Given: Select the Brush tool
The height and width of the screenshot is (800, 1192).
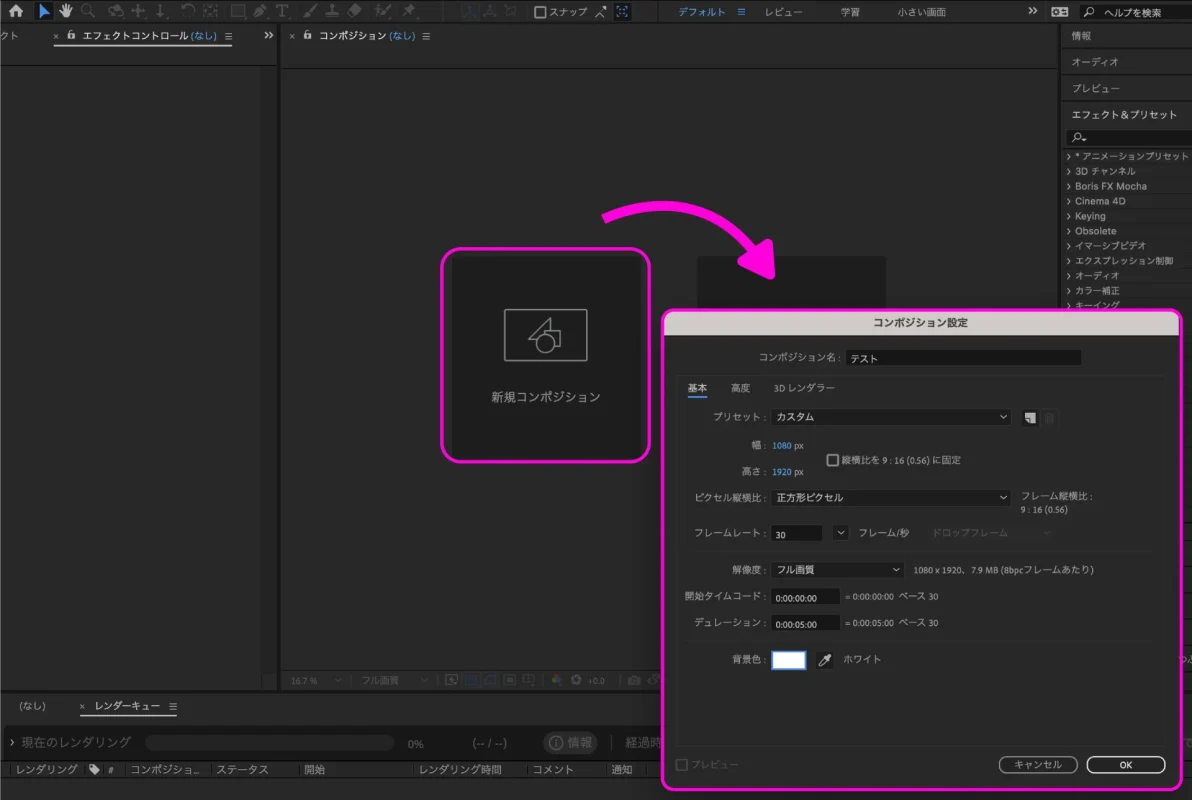Looking at the screenshot, I should pos(309,11).
